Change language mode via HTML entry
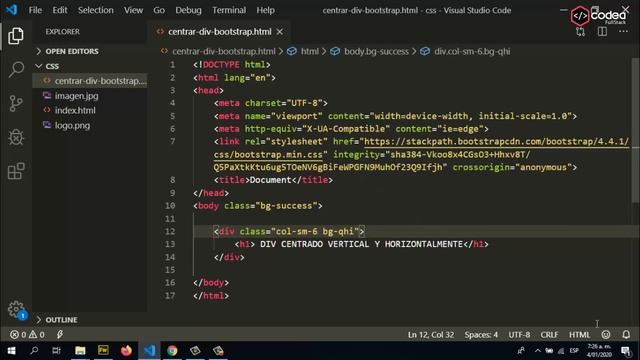This screenshot has width=640, height=360. click(579, 335)
